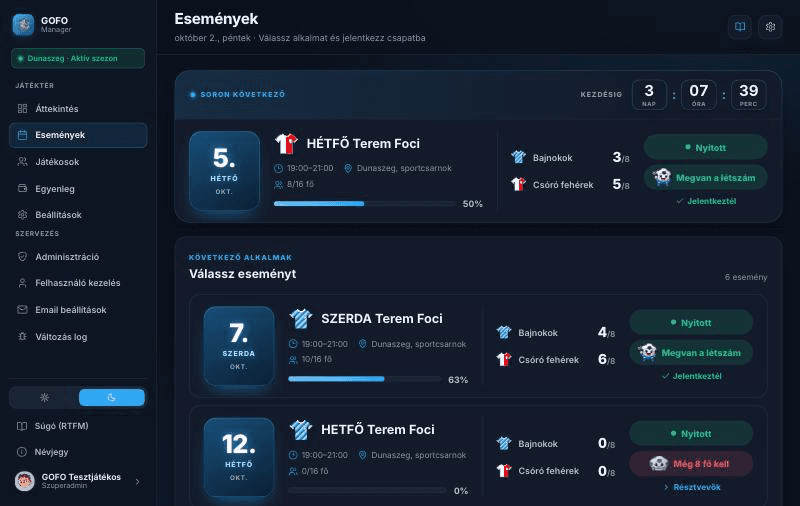This screenshot has height=506, width=800.
Task: Click the 0/16 fő participants icon
Action: (293, 471)
